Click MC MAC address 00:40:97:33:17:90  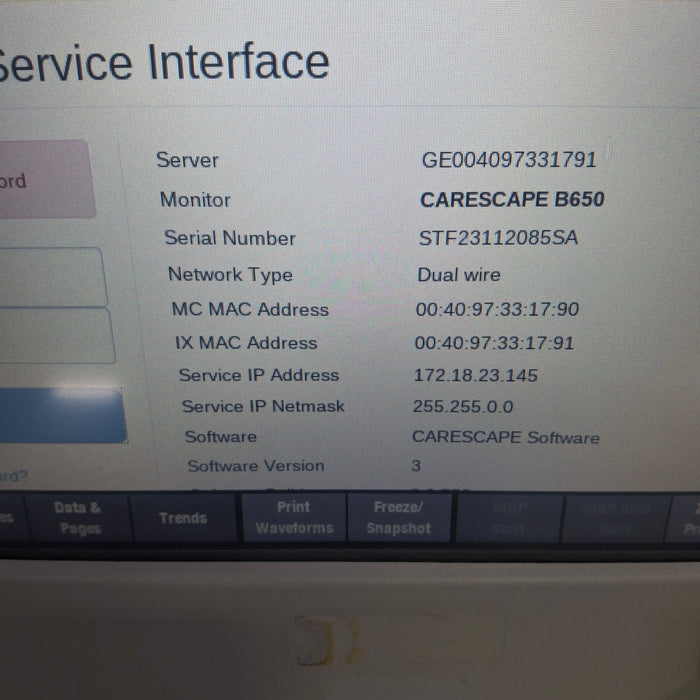point(497,309)
